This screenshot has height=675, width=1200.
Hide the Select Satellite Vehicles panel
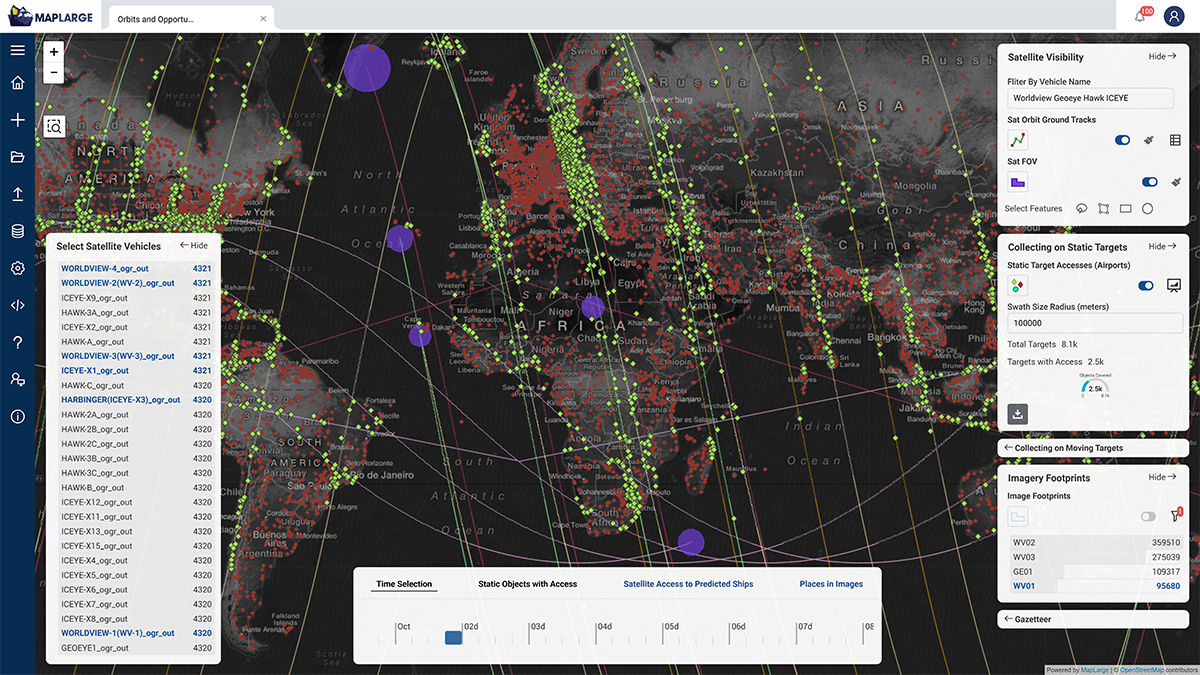(x=194, y=245)
